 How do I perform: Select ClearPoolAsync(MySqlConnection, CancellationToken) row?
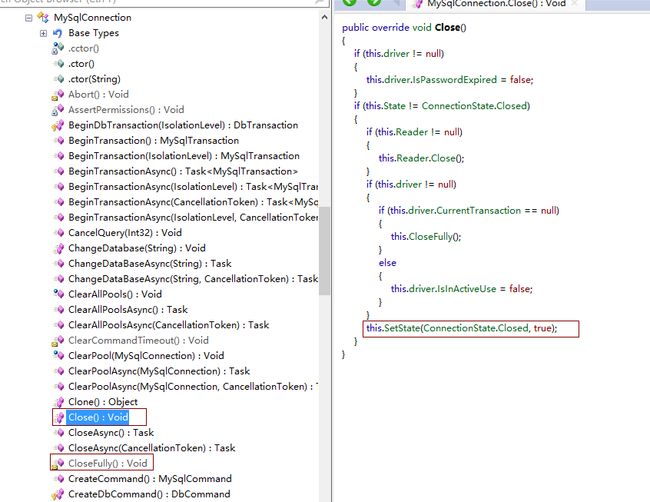(193, 387)
